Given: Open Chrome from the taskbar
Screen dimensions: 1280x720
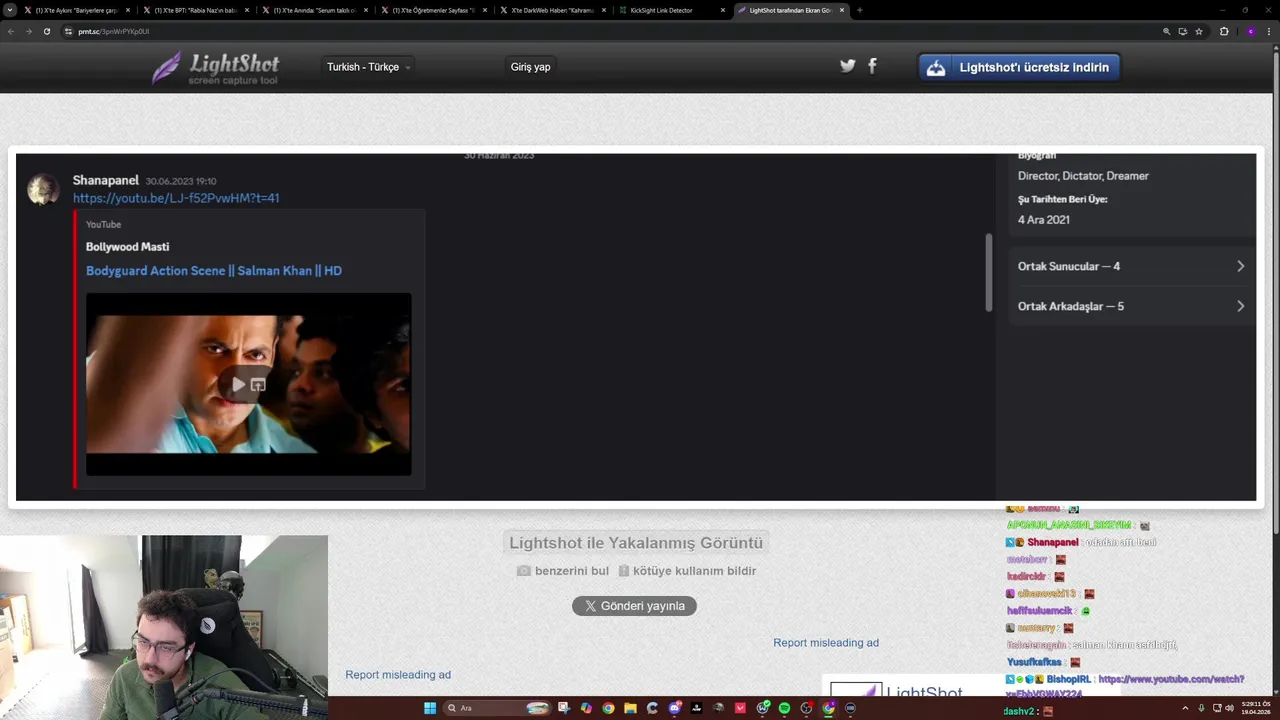Looking at the screenshot, I should click(608, 708).
